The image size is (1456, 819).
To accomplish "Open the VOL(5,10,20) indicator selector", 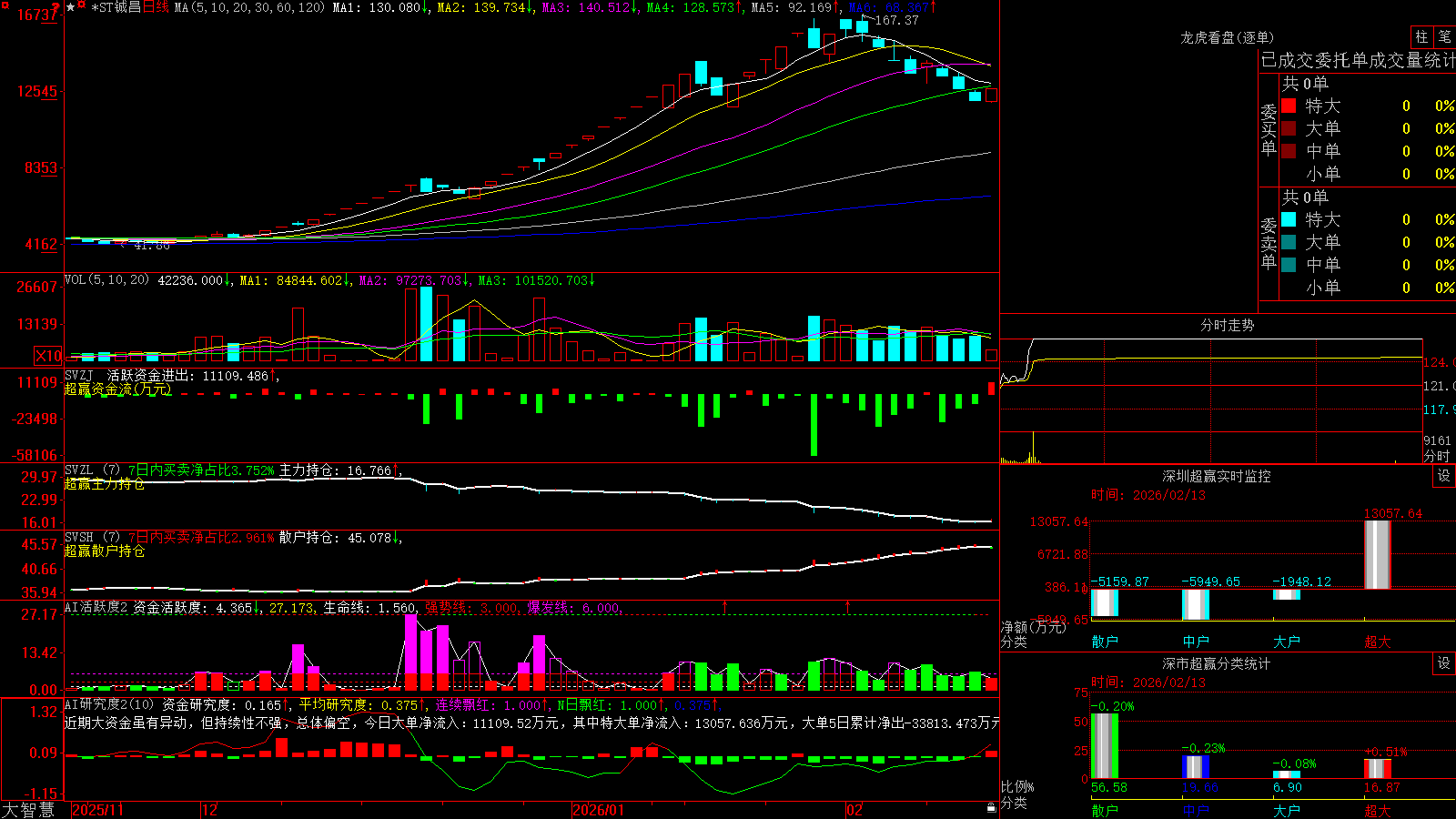I will 106,280.
